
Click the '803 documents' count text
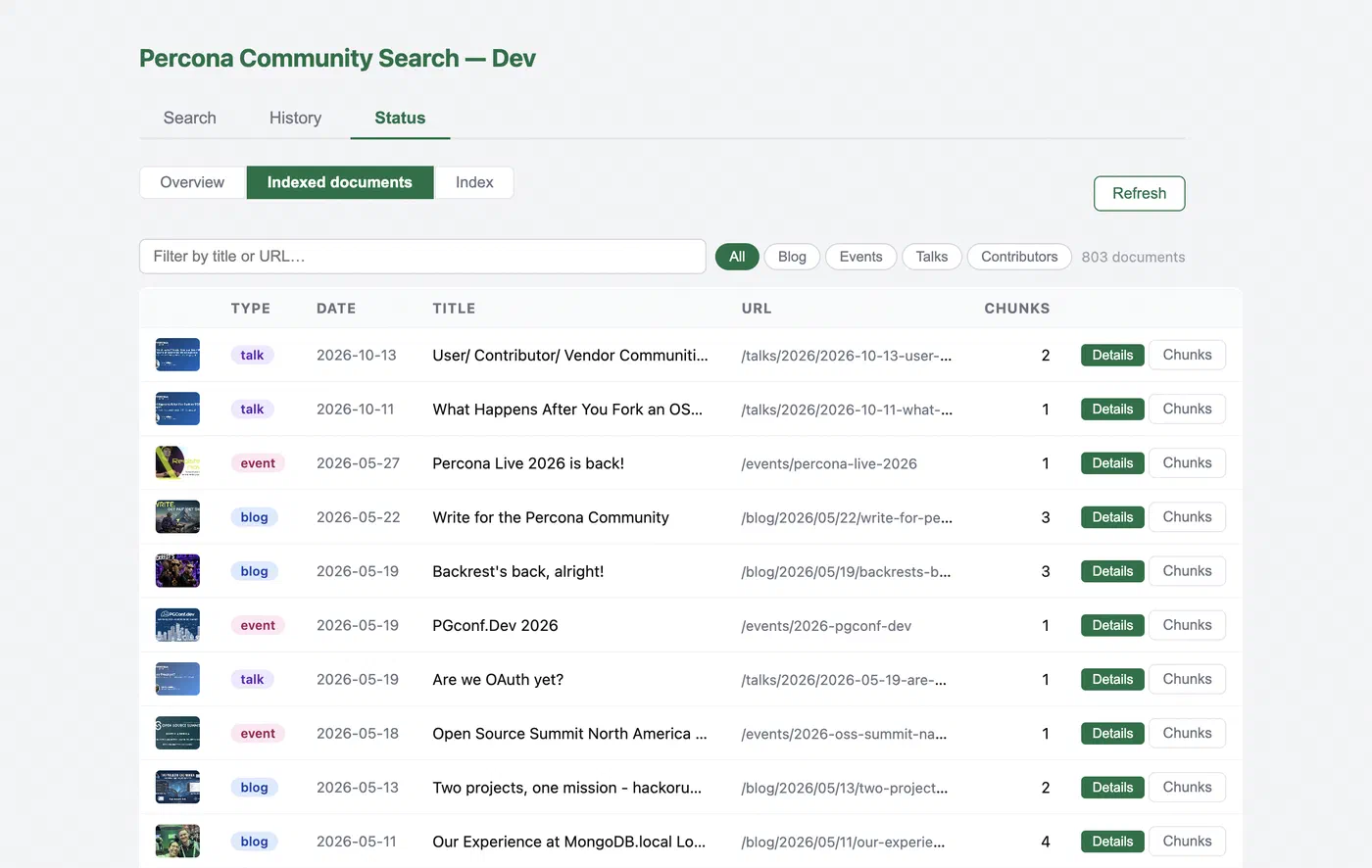1133,257
